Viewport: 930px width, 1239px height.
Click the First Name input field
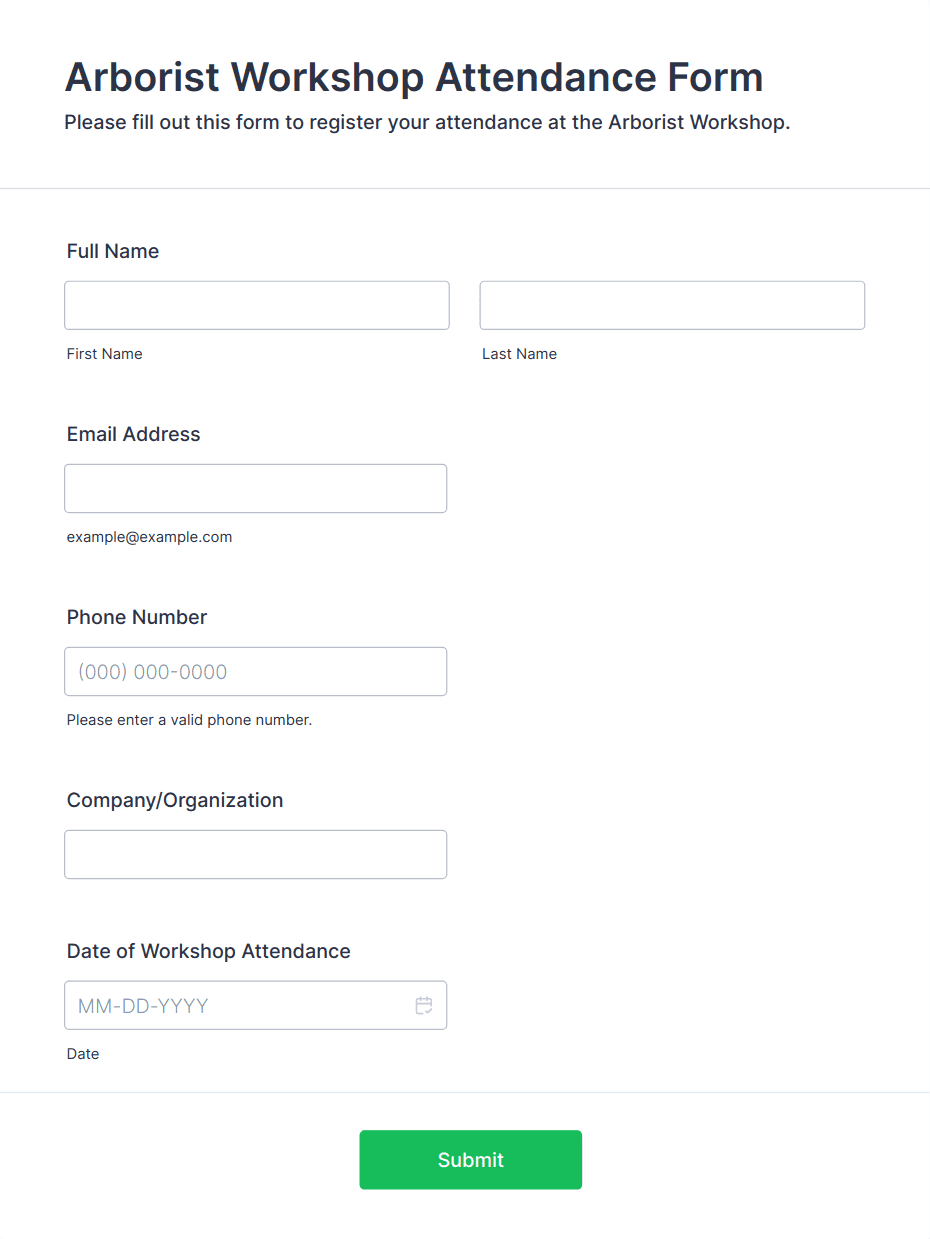tap(257, 305)
